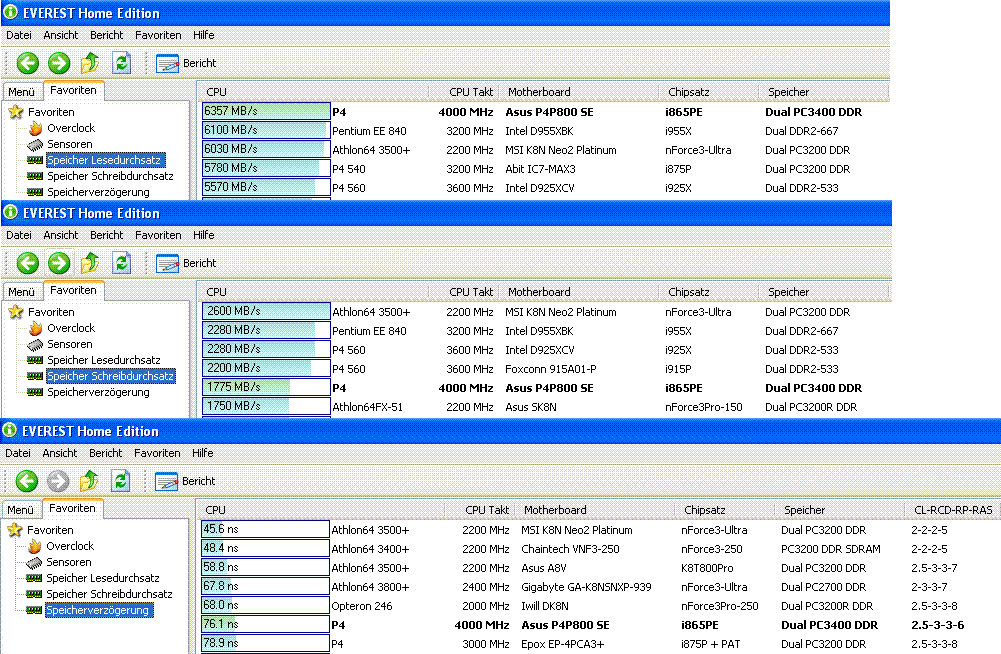Open the Datei menu in the bottom window
This screenshot has width=1001, height=654.
tap(18, 453)
